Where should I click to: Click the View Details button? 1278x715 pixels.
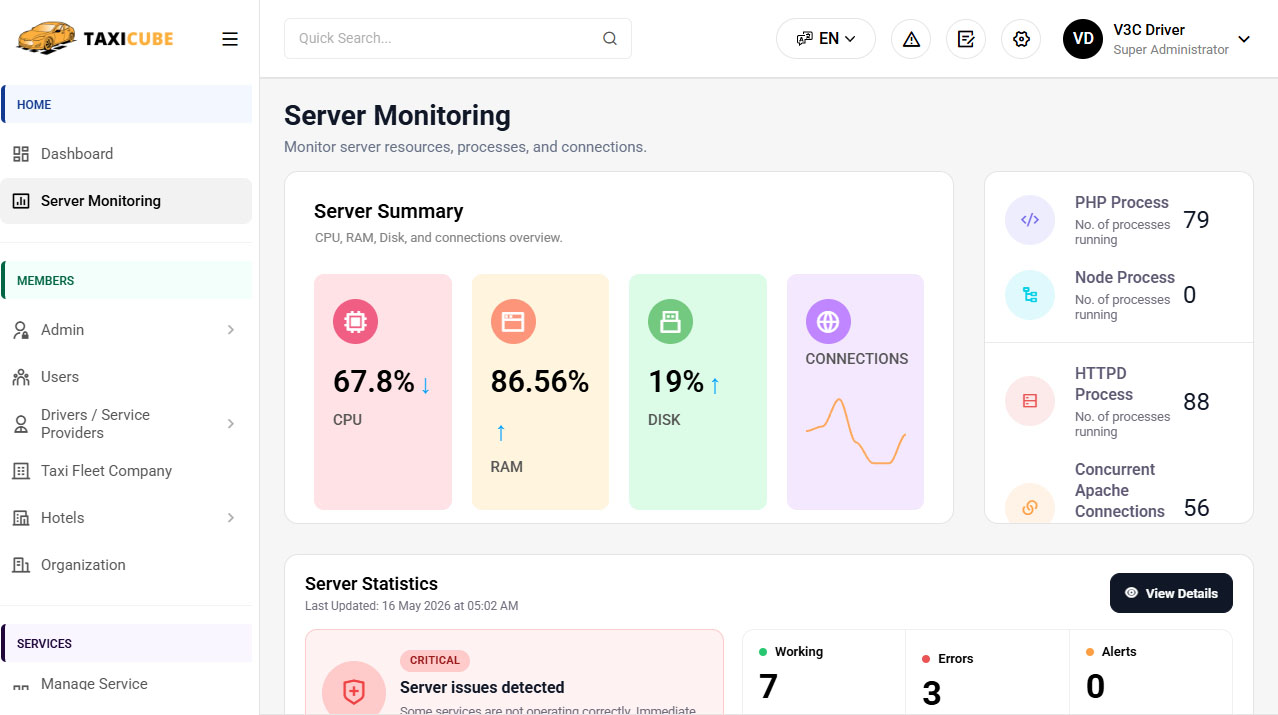coord(1171,593)
